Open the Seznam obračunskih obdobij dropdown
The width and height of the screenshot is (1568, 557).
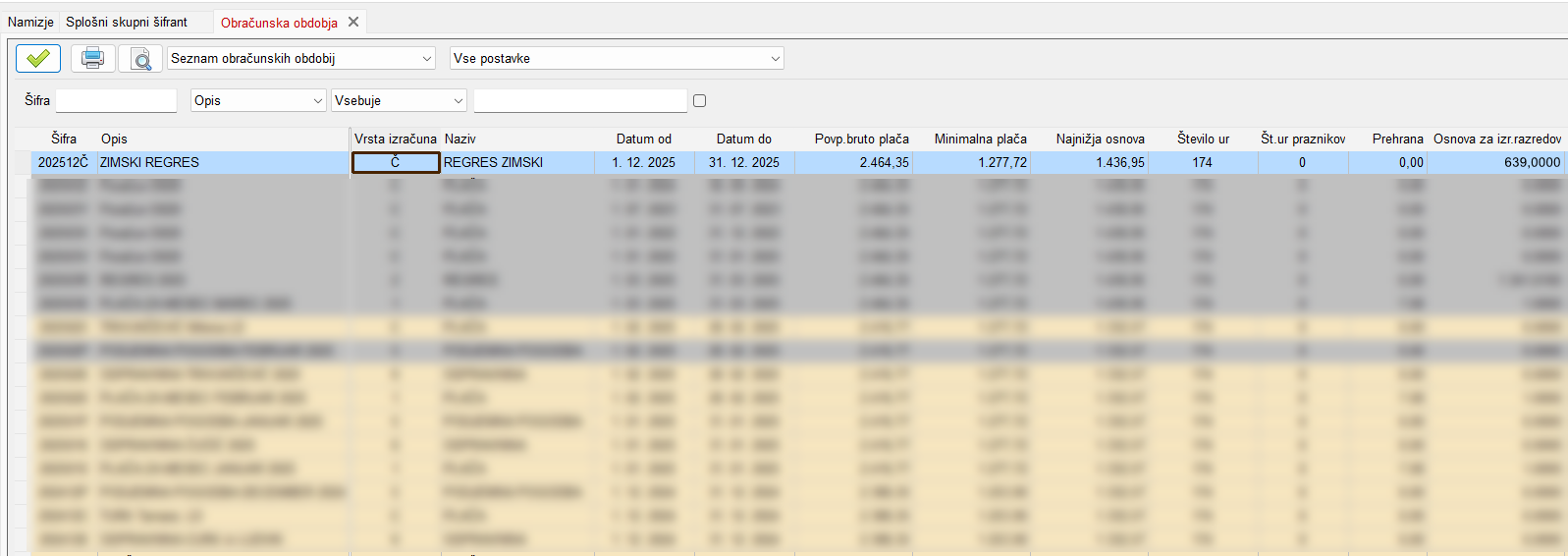[301, 59]
